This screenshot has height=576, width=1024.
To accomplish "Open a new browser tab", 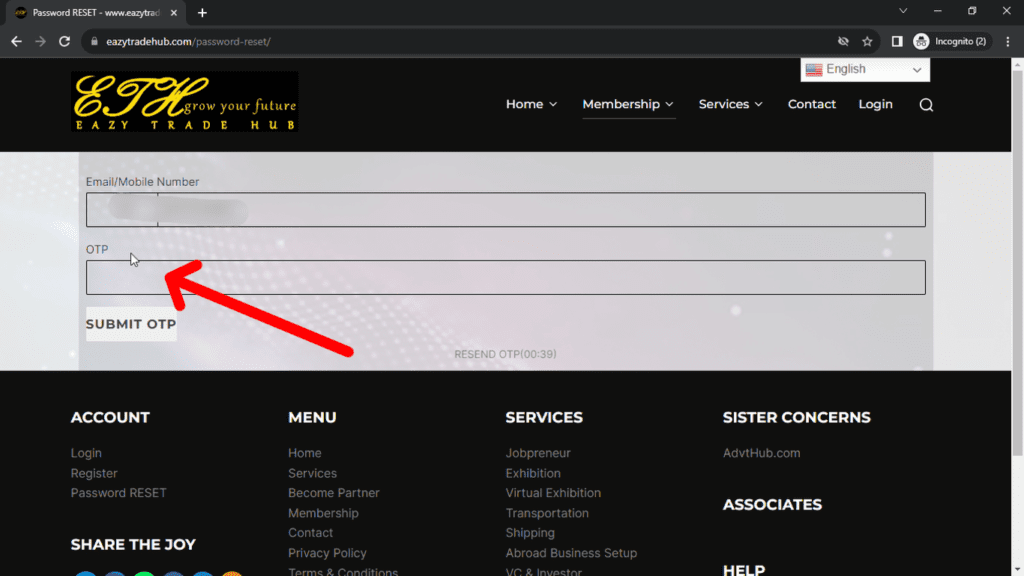I will point(203,13).
